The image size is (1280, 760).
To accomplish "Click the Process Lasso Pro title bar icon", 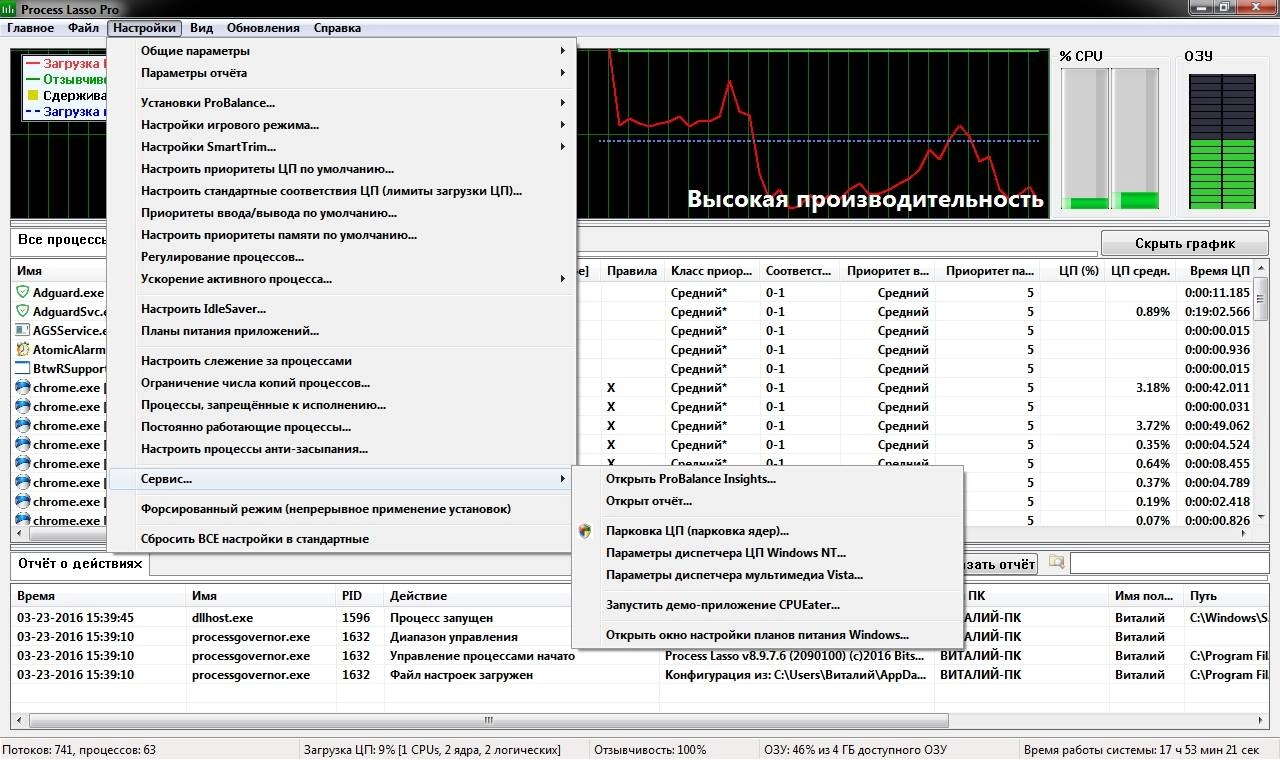I will tap(10, 9).
